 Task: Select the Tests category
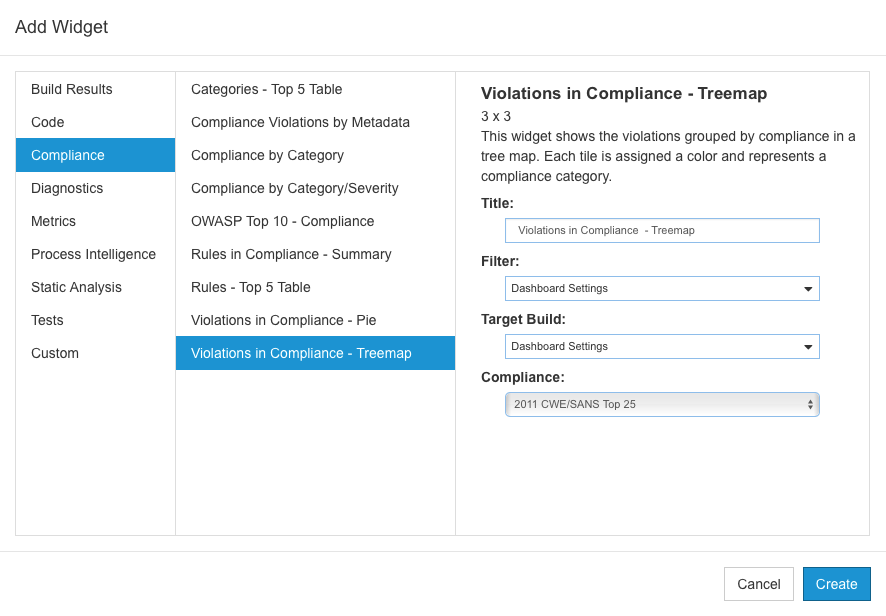coord(95,320)
